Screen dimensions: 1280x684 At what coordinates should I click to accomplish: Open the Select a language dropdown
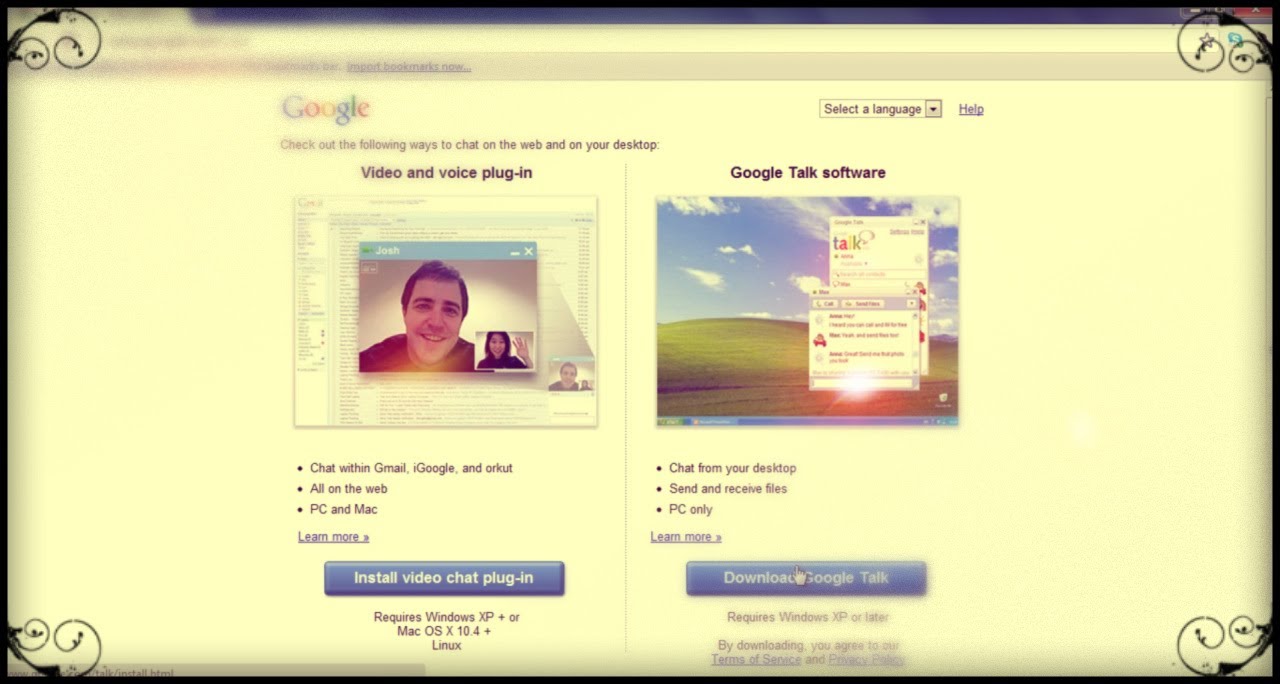click(x=881, y=109)
